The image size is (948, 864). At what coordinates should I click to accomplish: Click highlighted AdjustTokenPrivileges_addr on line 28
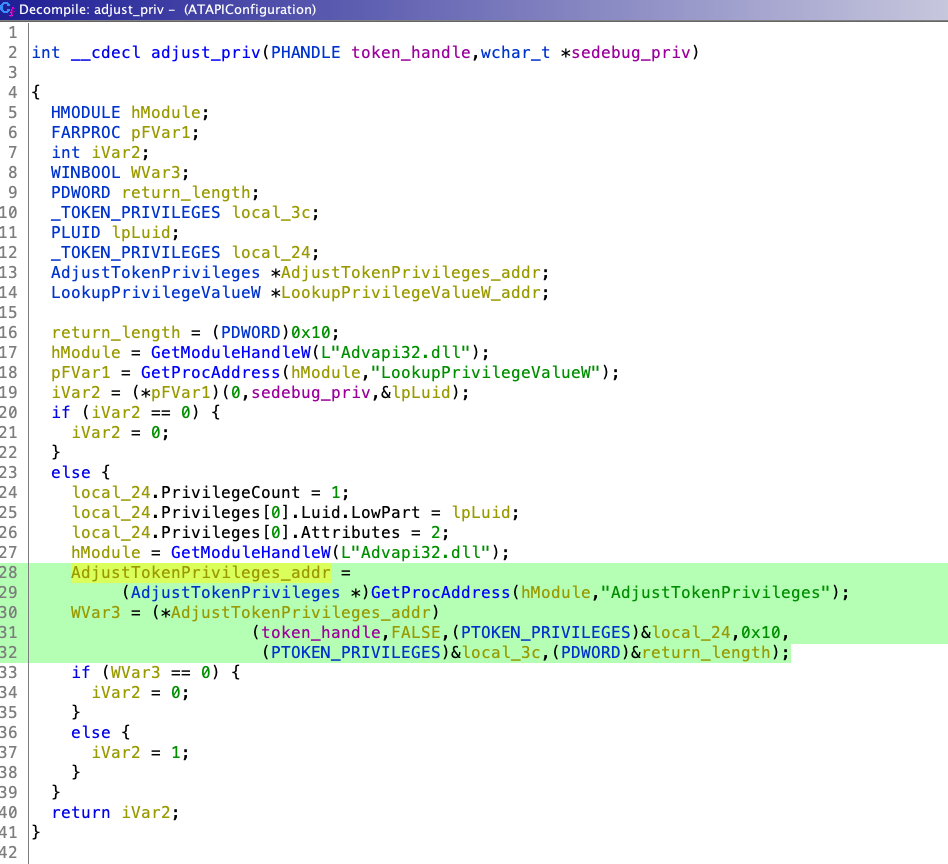pyautogui.click(x=201, y=572)
